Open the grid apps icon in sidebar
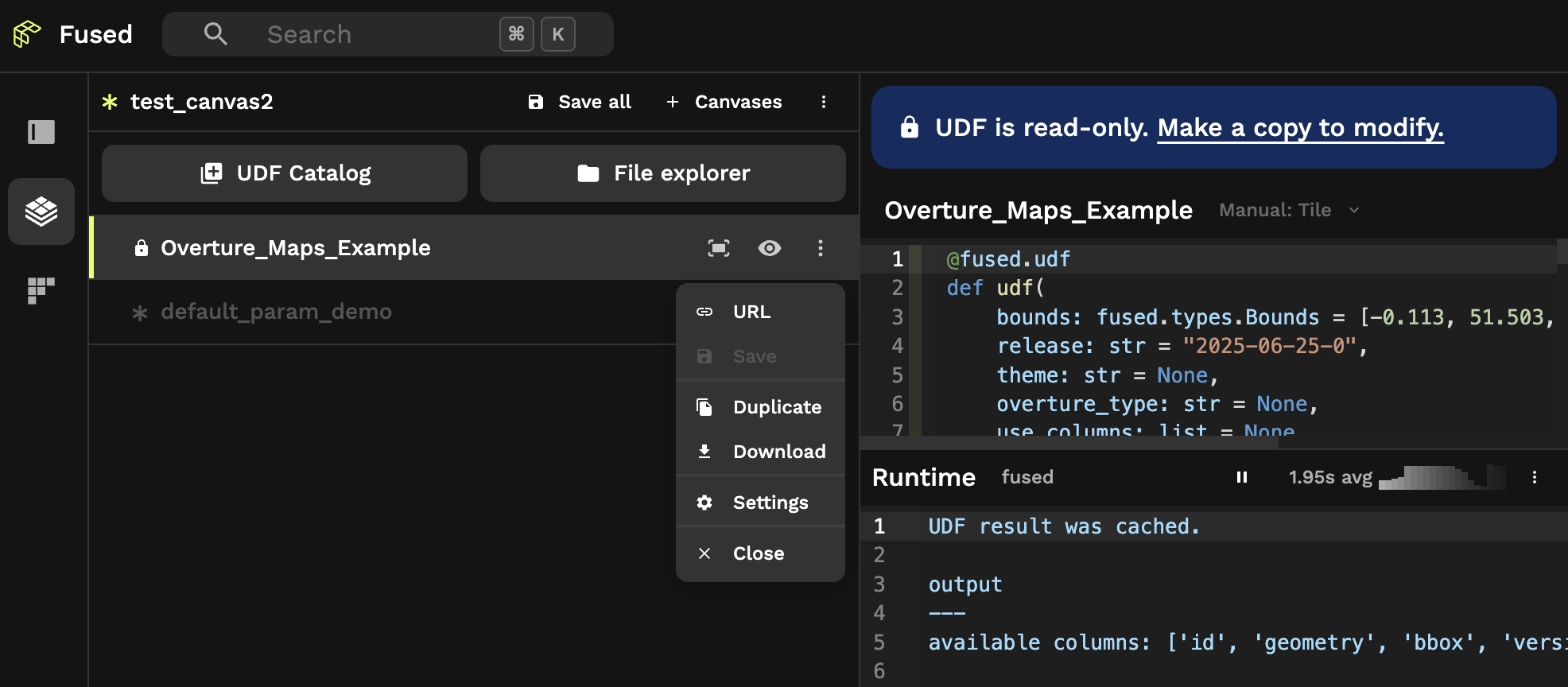1568x687 pixels. 41,290
